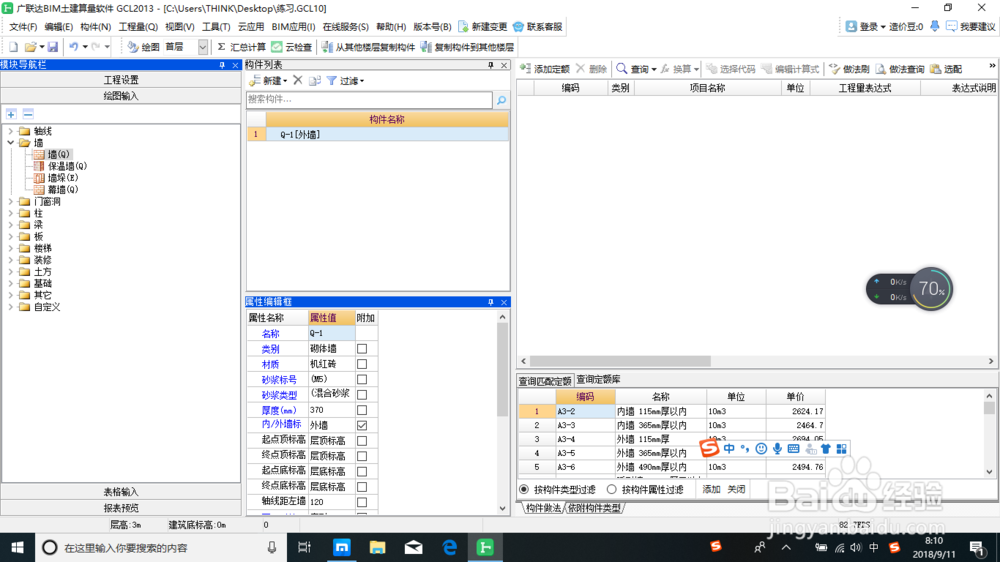Open the 构件(N) menu

(96, 27)
